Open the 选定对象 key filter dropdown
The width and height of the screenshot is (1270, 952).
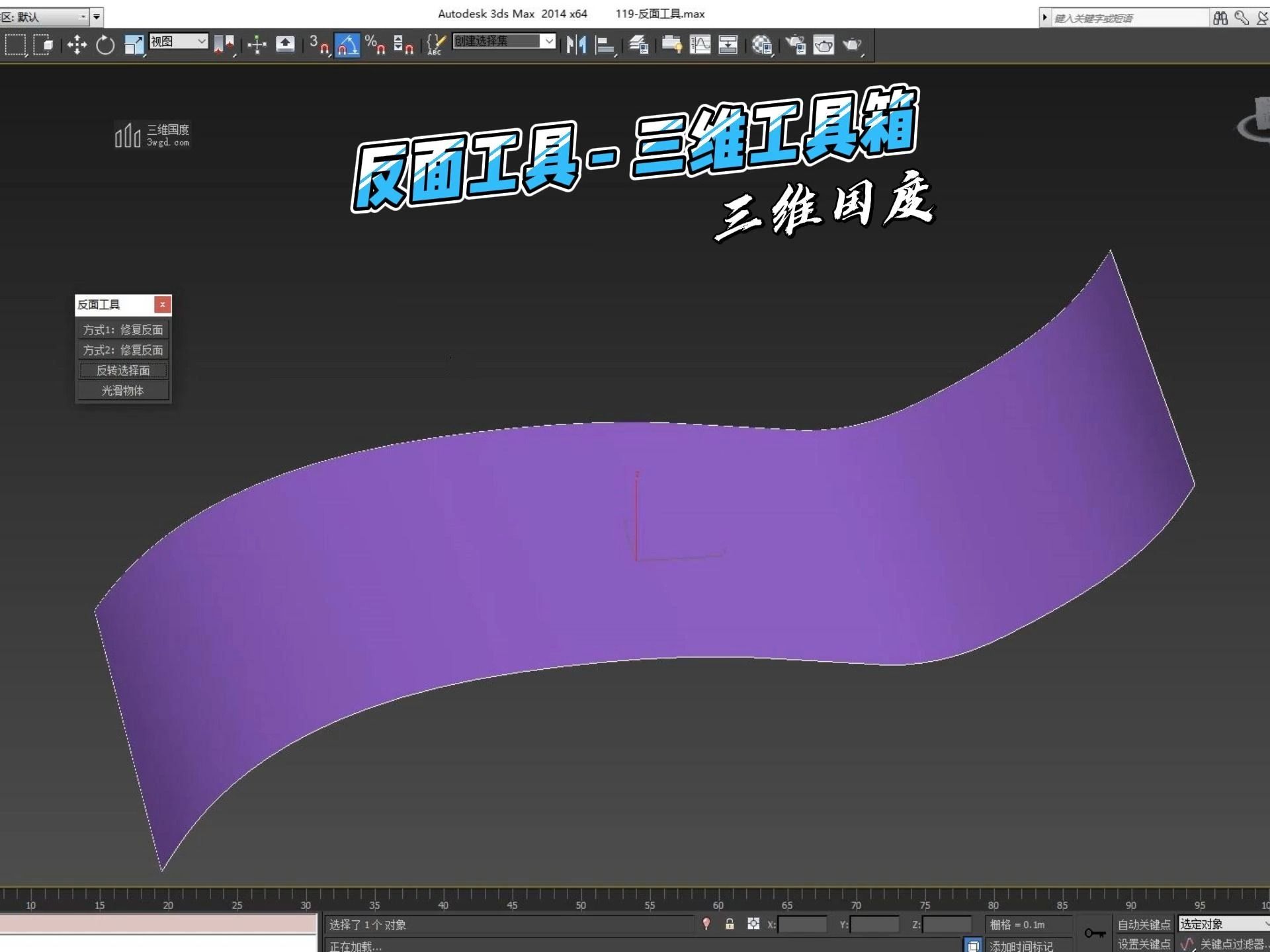click(x=1222, y=924)
